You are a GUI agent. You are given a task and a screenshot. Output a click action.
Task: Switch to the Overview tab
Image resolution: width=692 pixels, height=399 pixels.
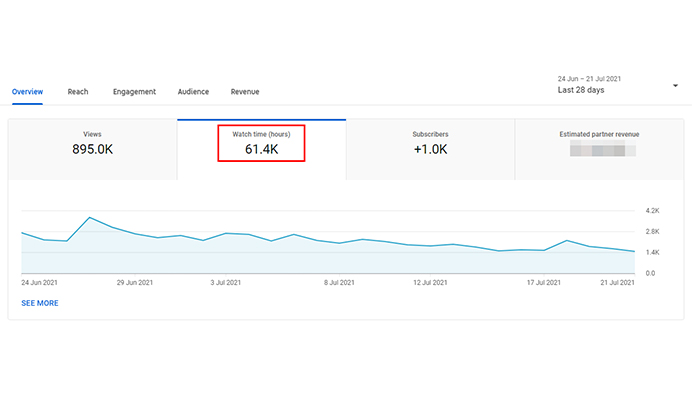coord(27,92)
